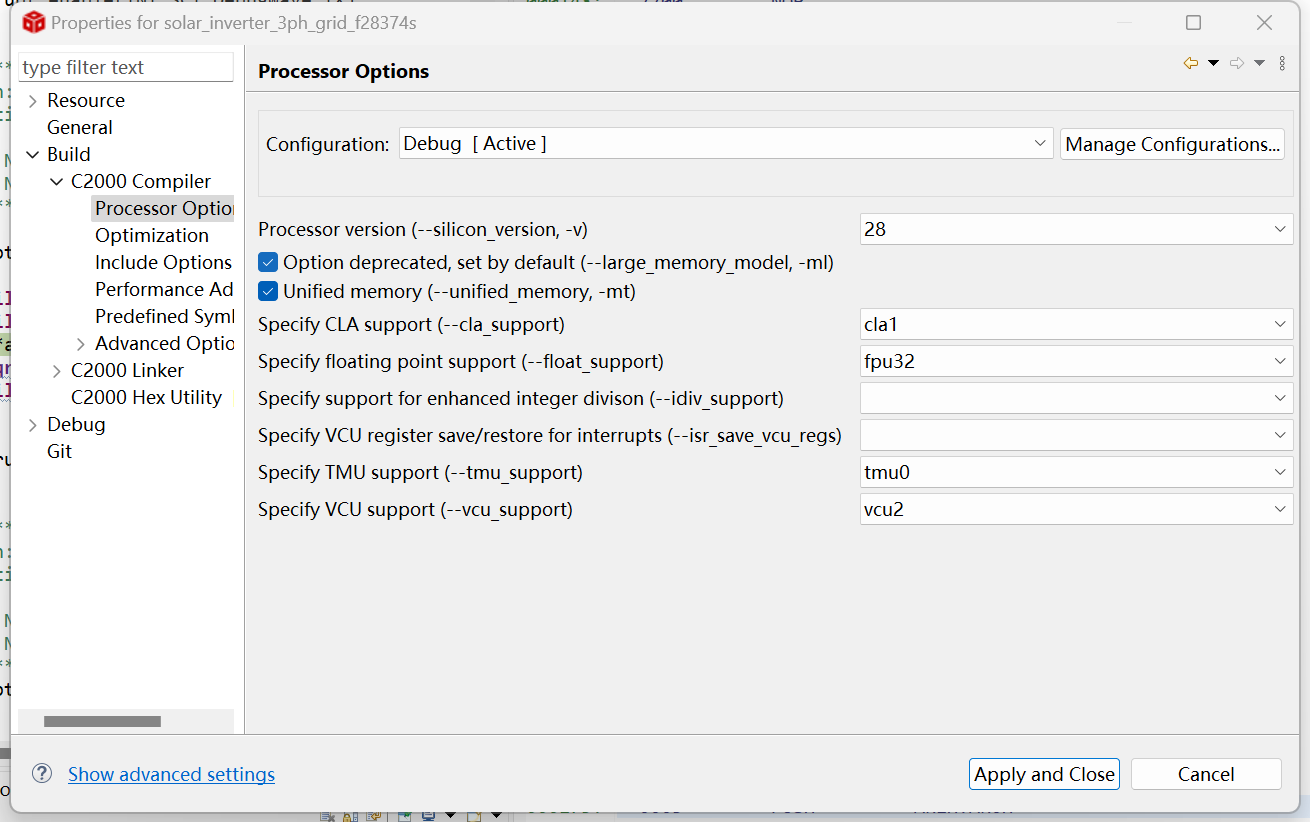Viewport: 1310px width, 822px height.
Task: Disable the Unified memory checkbox
Action: click(x=268, y=292)
